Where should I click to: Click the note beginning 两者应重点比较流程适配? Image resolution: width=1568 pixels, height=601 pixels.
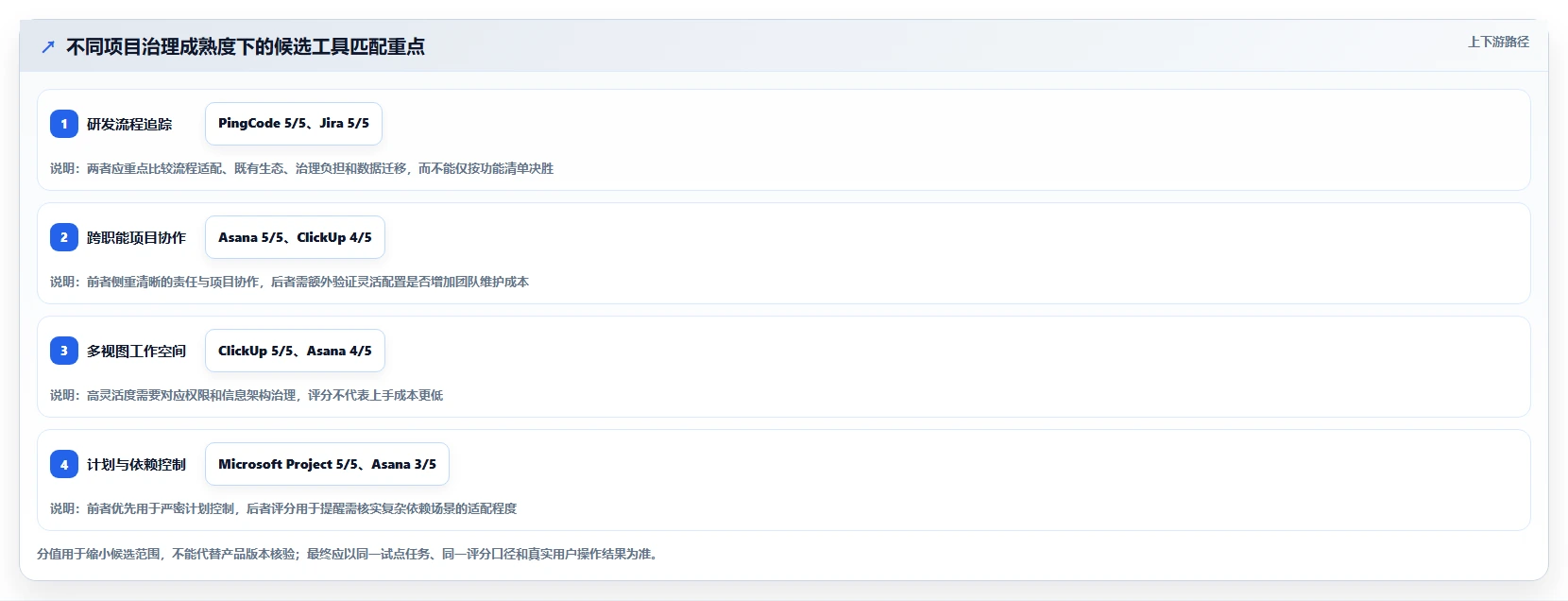click(301, 168)
